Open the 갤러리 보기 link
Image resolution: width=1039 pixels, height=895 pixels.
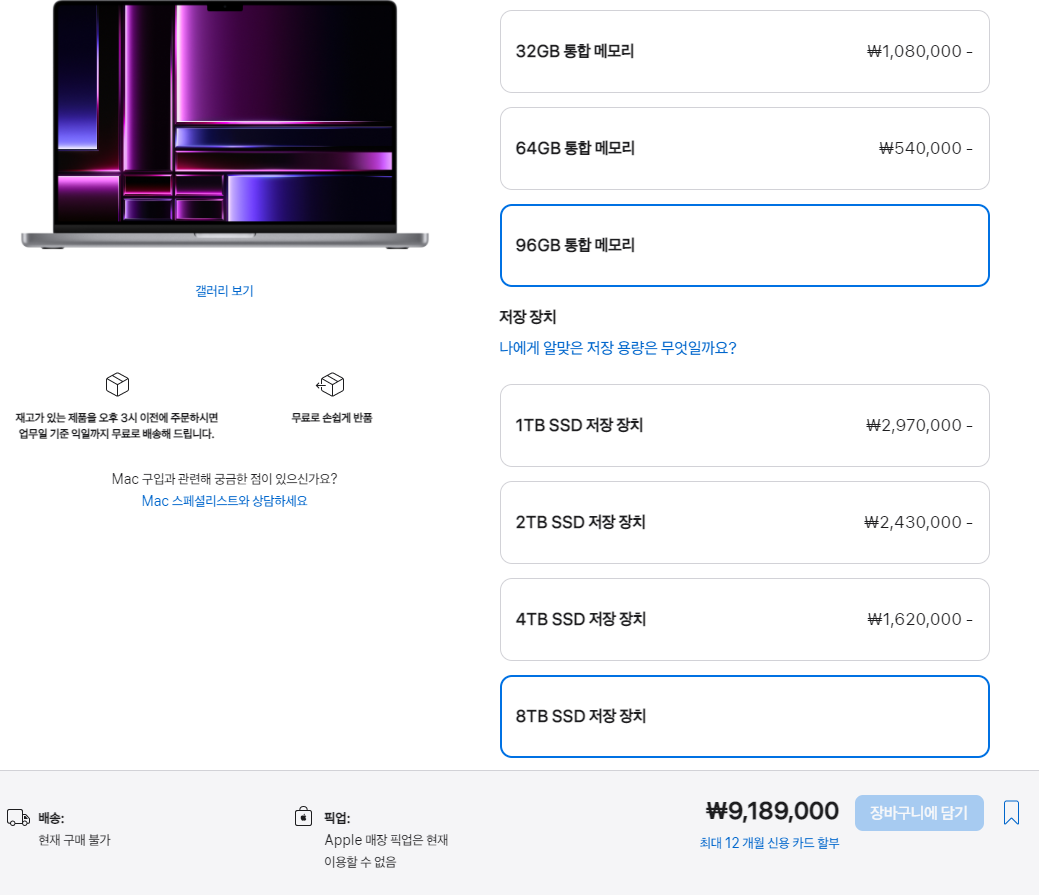tap(225, 291)
